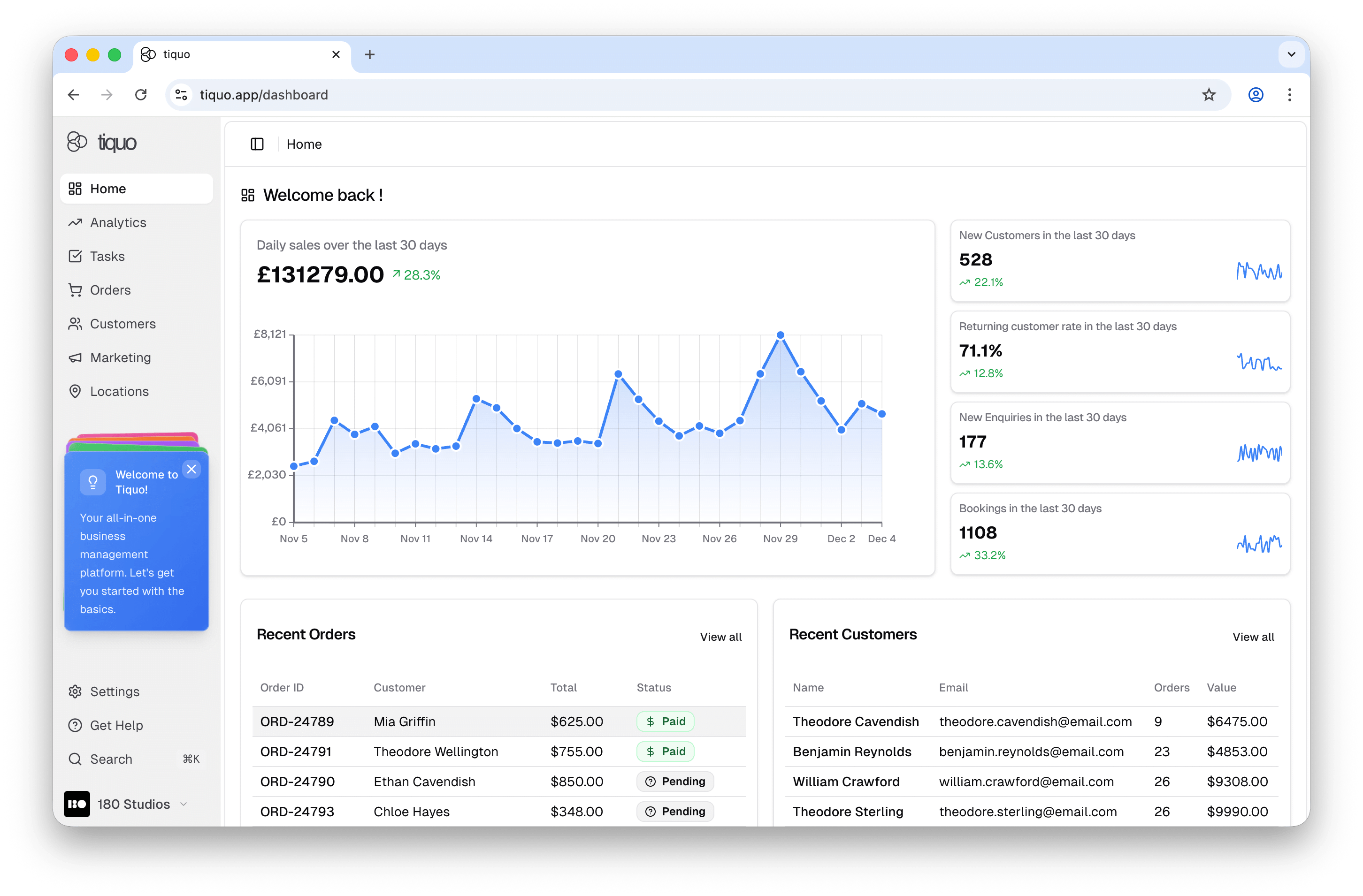Select the Orders cart icon in sidebar
Screen dimensions: 1363x896
76,290
